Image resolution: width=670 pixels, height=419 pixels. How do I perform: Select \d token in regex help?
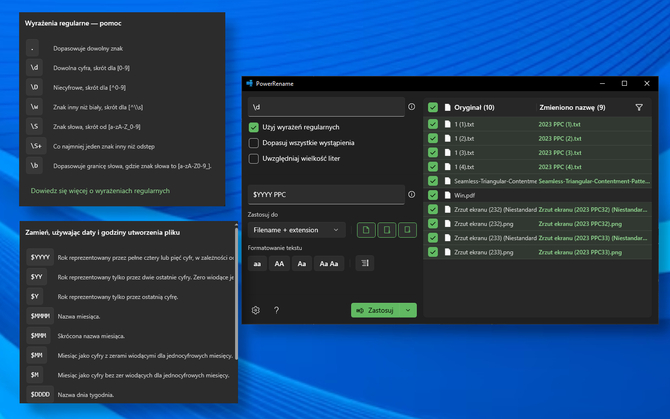click(x=34, y=67)
